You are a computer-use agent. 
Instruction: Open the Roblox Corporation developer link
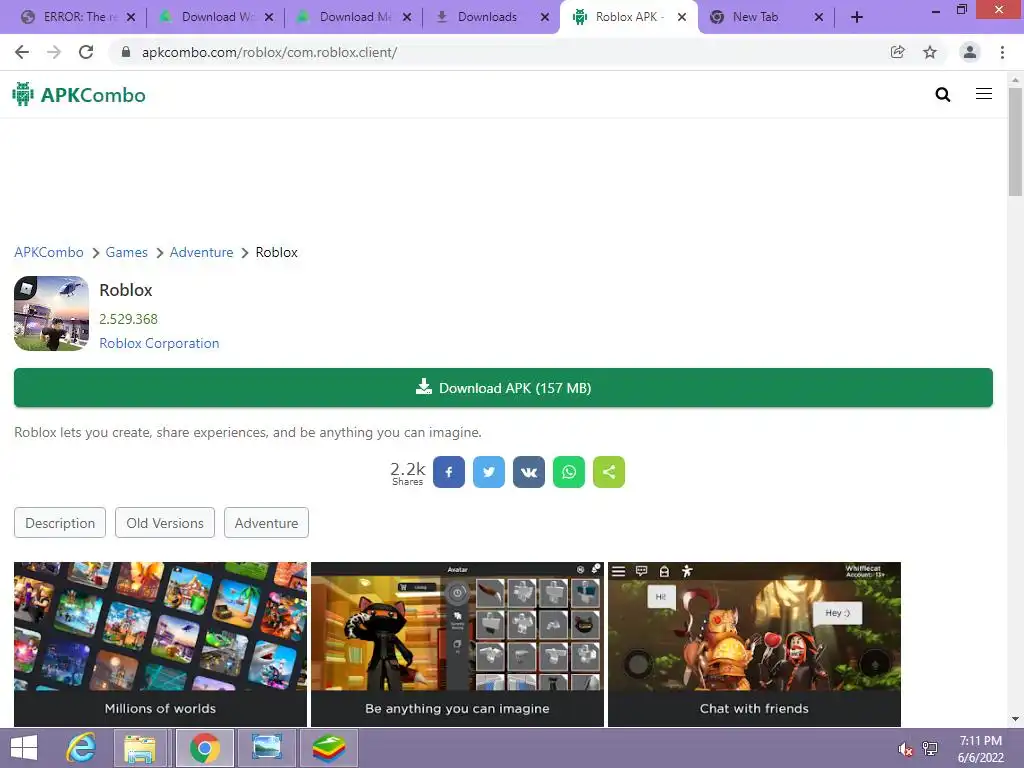(159, 344)
